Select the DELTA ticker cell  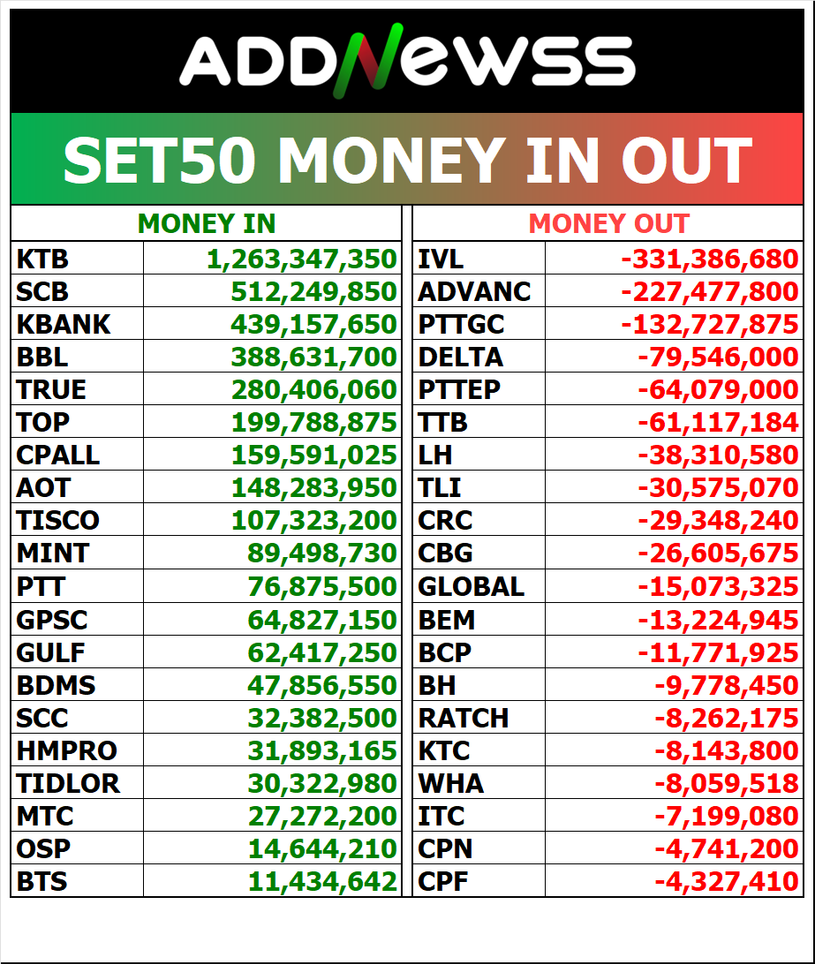click(460, 358)
